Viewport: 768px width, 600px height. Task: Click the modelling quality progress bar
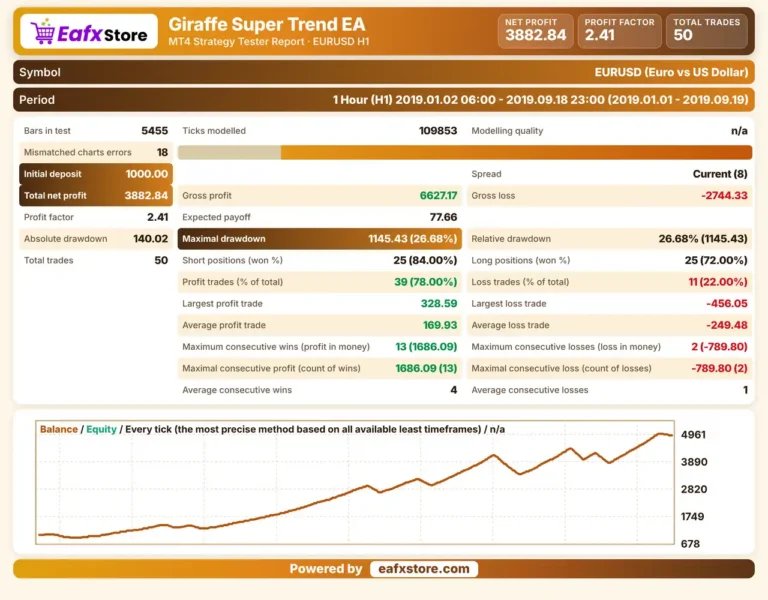tap(464, 152)
